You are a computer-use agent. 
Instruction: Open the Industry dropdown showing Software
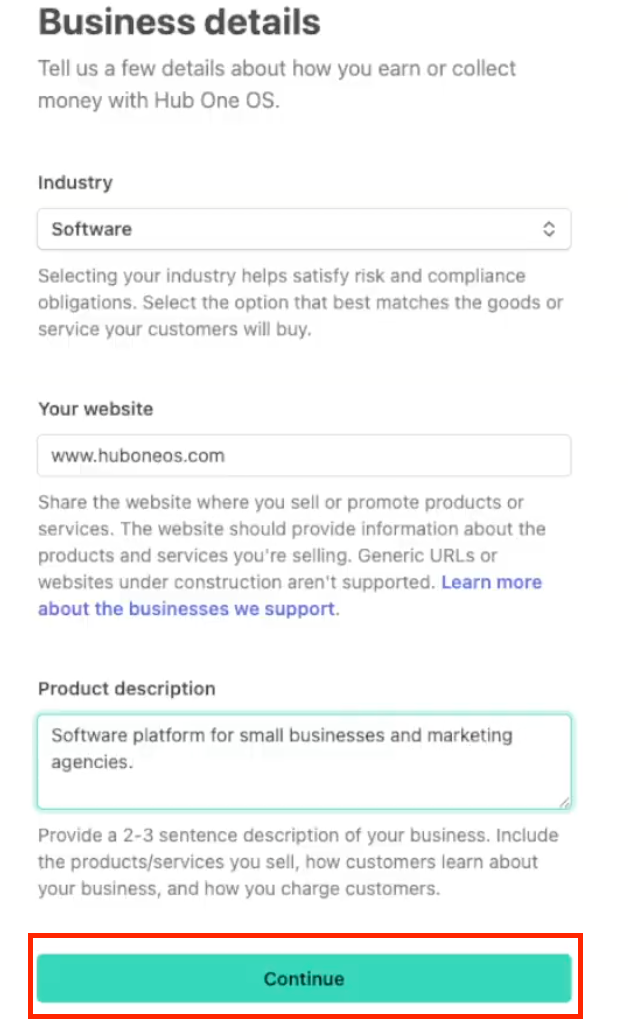(303, 229)
